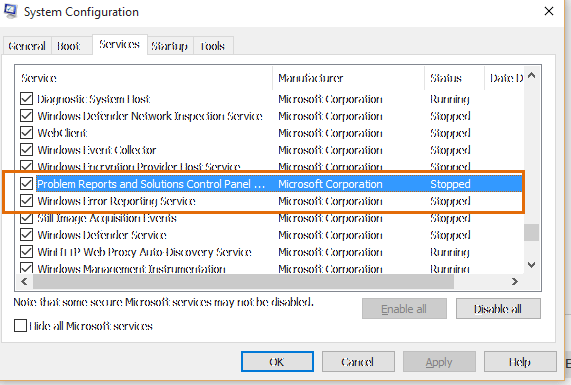The image size is (571, 385).
Task: Sort by the Manufacturer column header
Action: [x=348, y=78]
